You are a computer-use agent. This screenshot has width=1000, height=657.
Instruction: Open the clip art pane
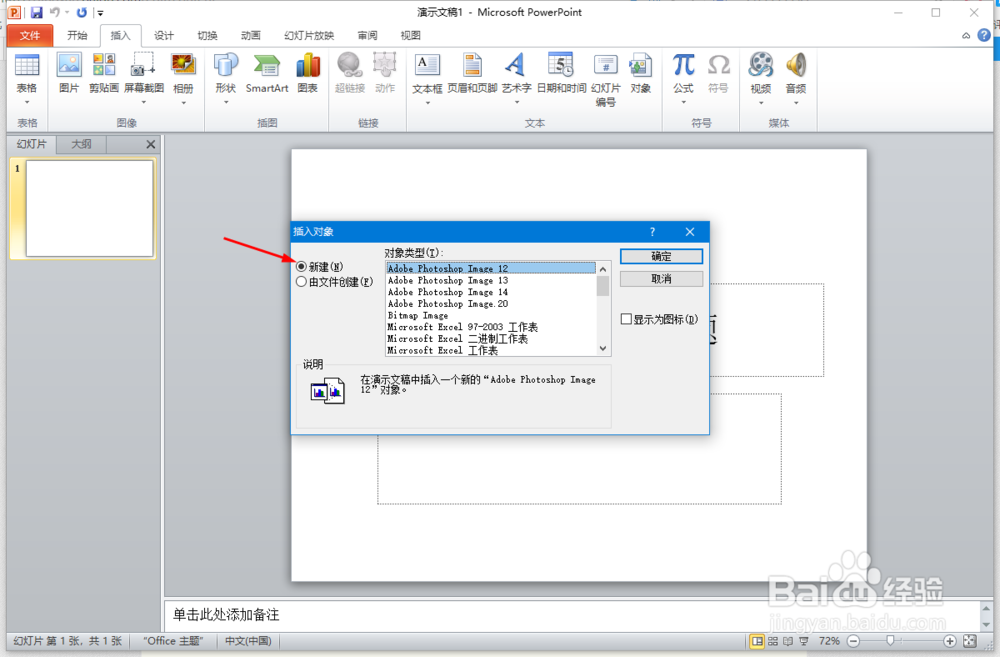104,73
